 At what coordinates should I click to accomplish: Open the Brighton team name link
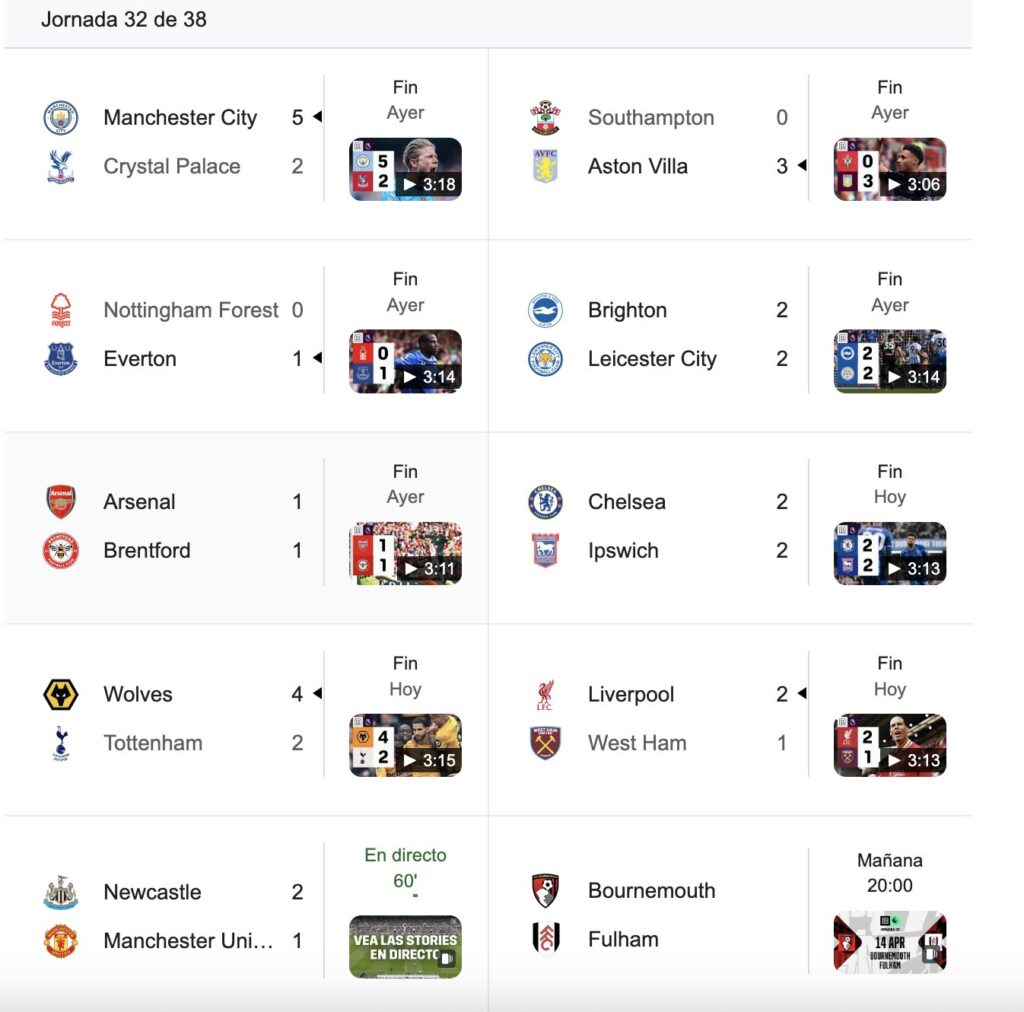pos(627,310)
